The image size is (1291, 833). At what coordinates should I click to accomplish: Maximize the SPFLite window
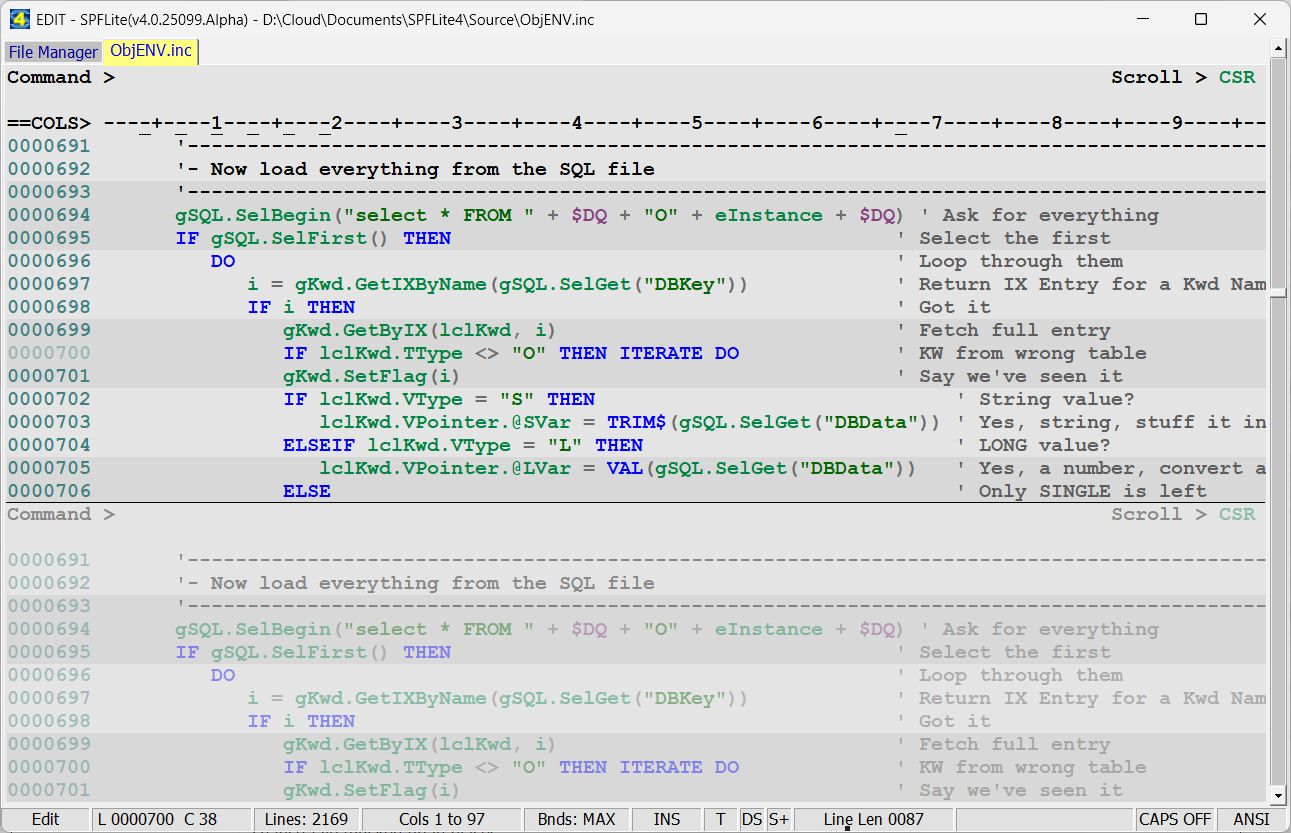point(1201,19)
